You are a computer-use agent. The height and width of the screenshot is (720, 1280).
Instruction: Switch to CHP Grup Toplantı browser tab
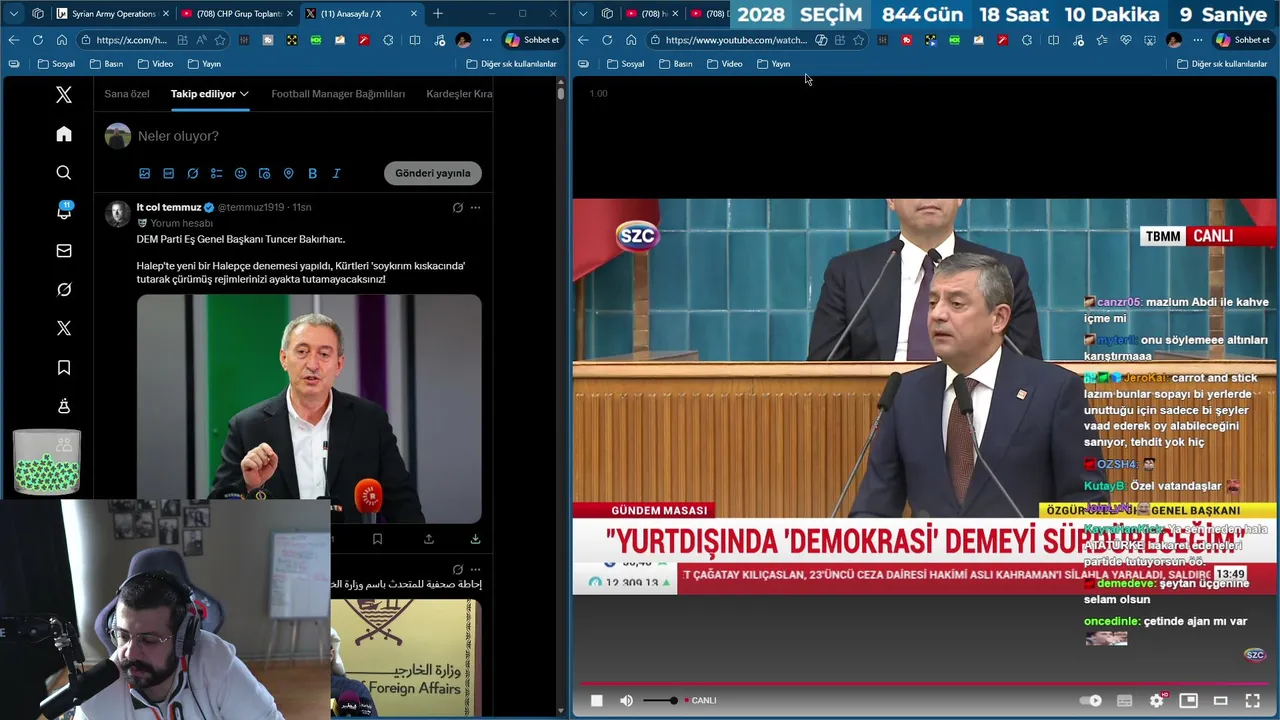pyautogui.click(x=236, y=14)
